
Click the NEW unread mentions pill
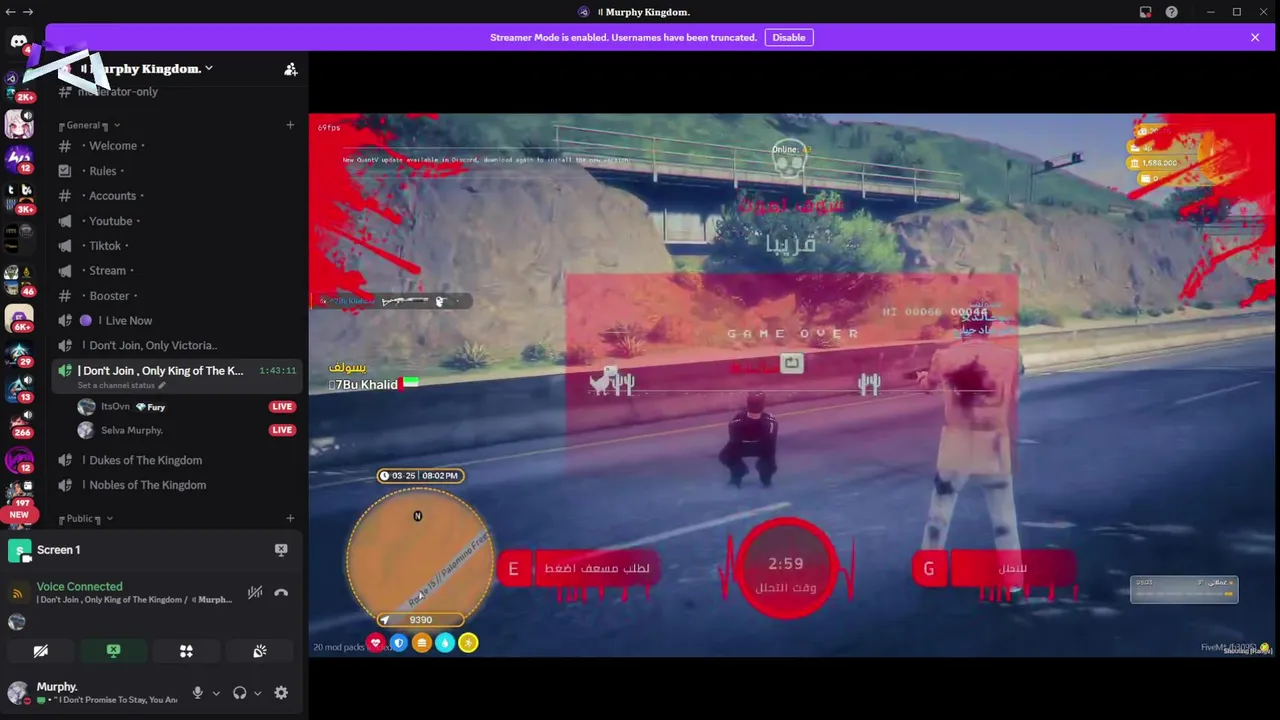click(19, 515)
